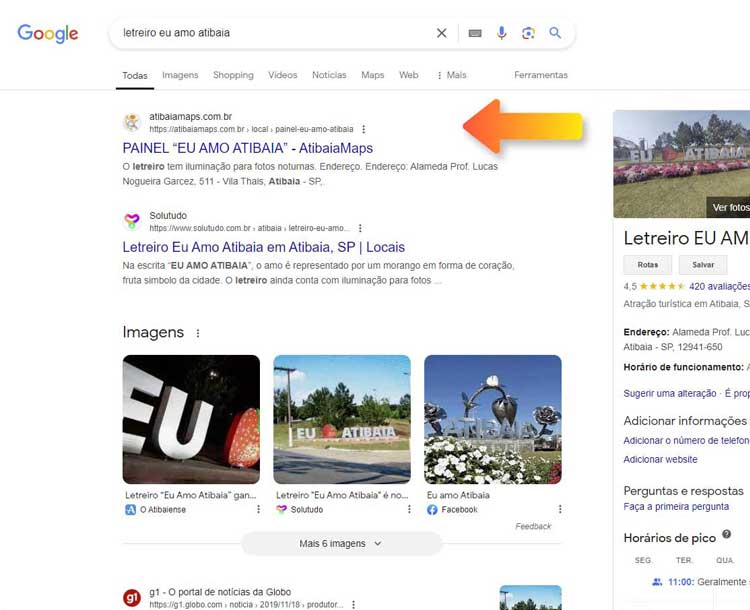The height and width of the screenshot is (610, 750).
Task: Open options menu for g1 result
Action: [353, 605]
